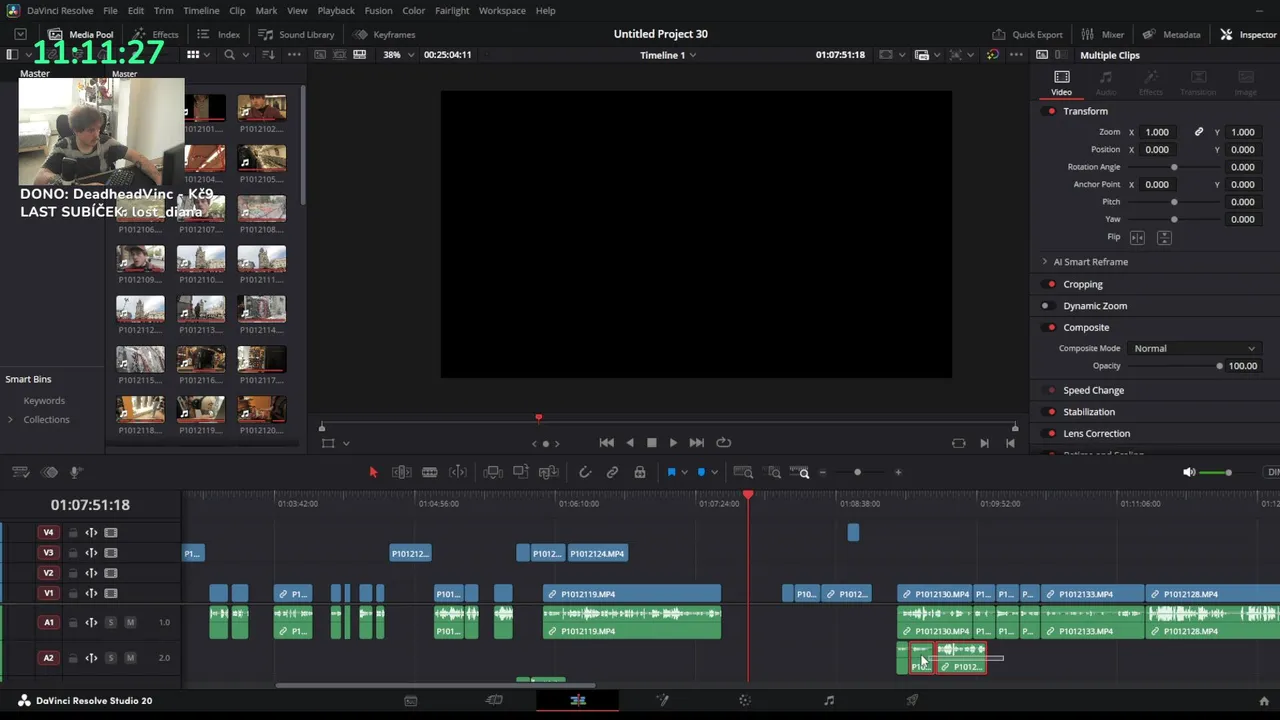Click the Zoom X value field
The width and height of the screenshot is (1280, 720).
[1160, 132]
